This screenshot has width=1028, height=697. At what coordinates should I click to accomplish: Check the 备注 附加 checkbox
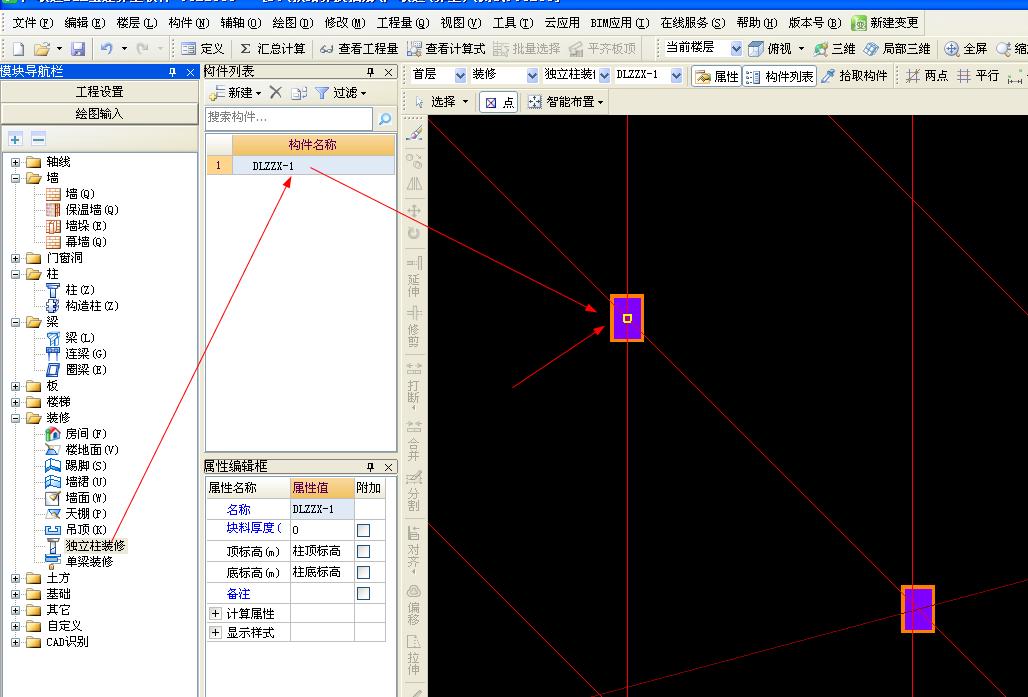point(363,593)
